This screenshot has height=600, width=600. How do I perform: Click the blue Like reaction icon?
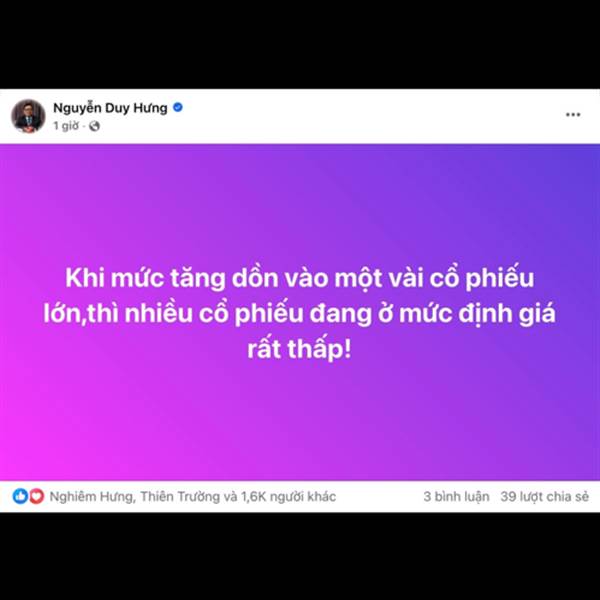pos(20,496)
